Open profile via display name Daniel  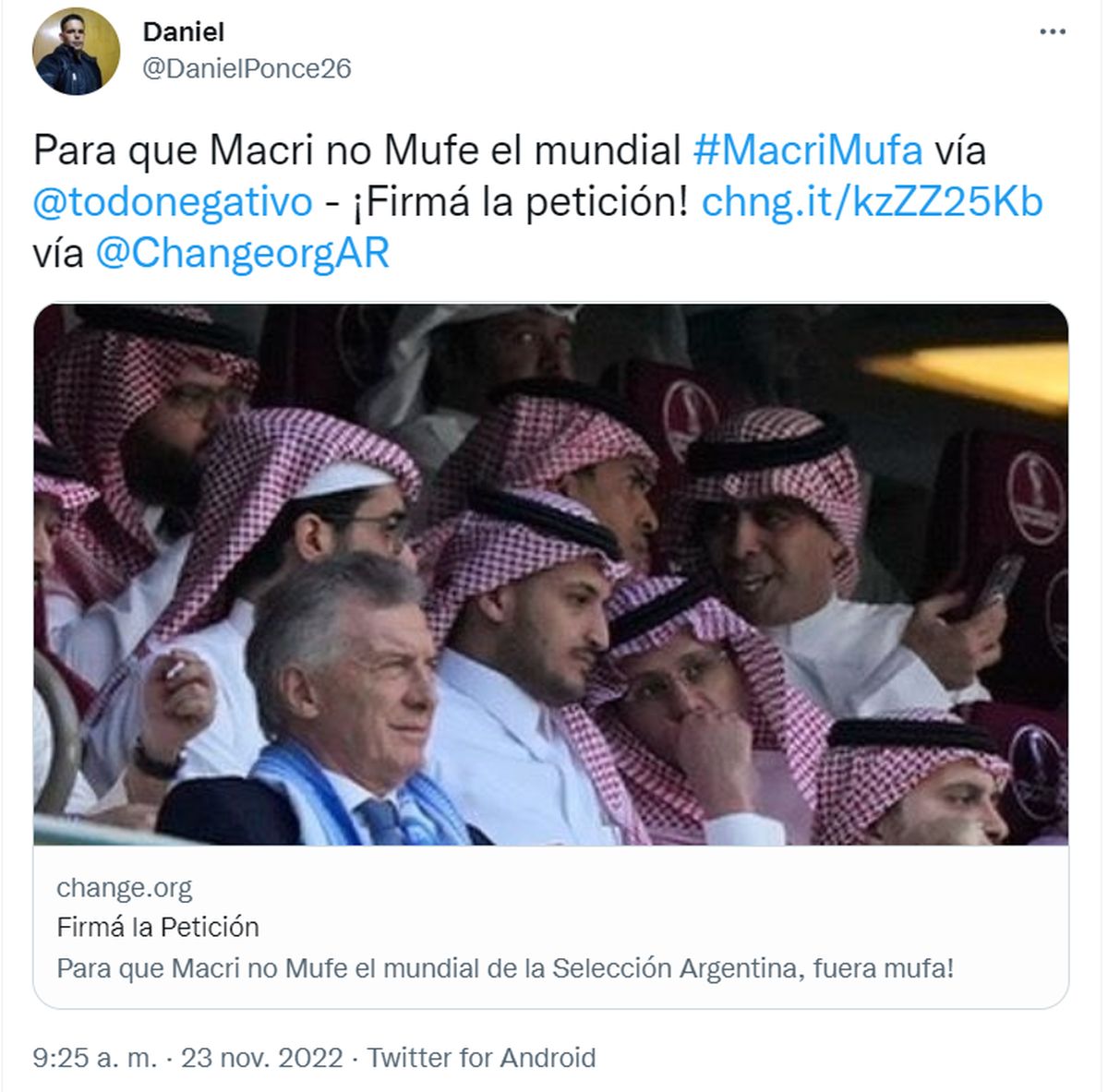(x=183, y=32)
